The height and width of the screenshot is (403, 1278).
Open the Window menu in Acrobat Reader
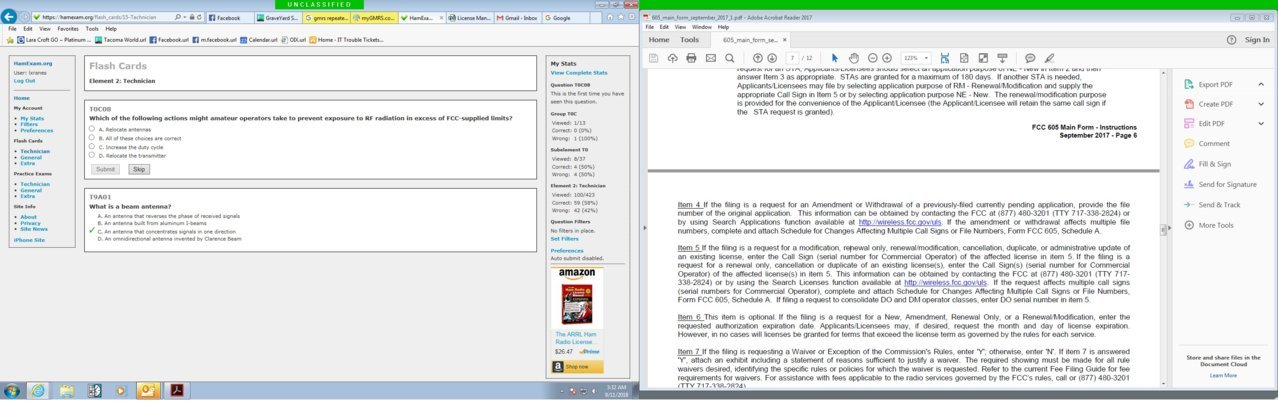(702, 27)
